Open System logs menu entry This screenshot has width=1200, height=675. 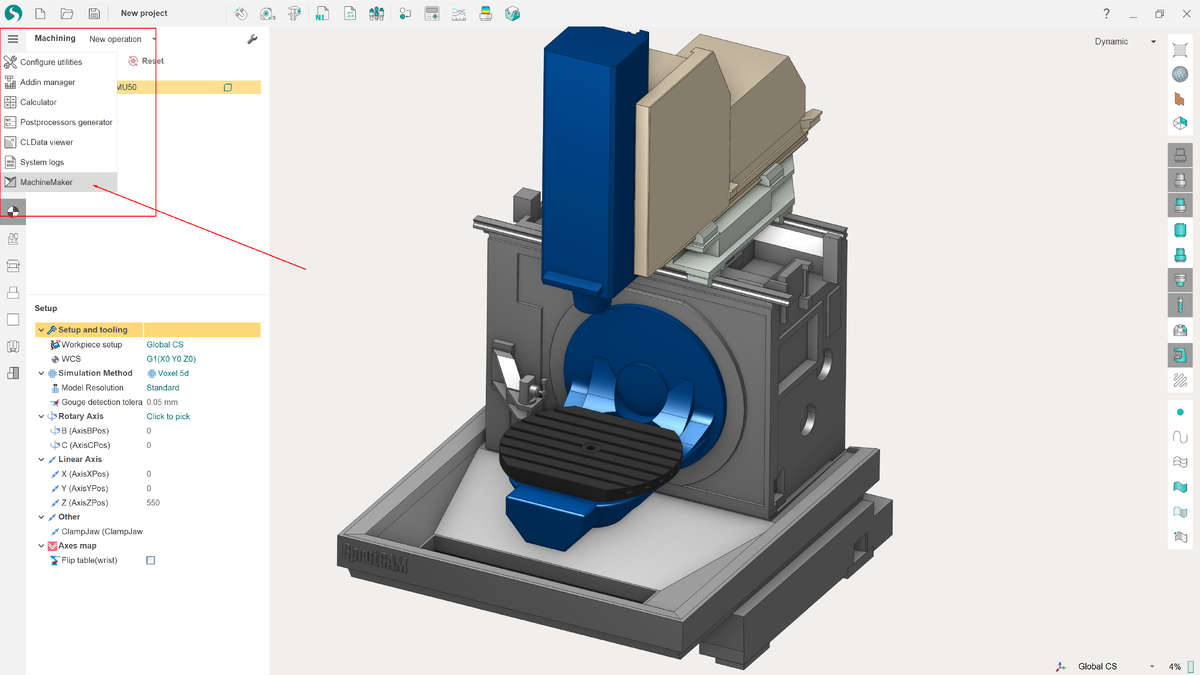coord(59,162)
